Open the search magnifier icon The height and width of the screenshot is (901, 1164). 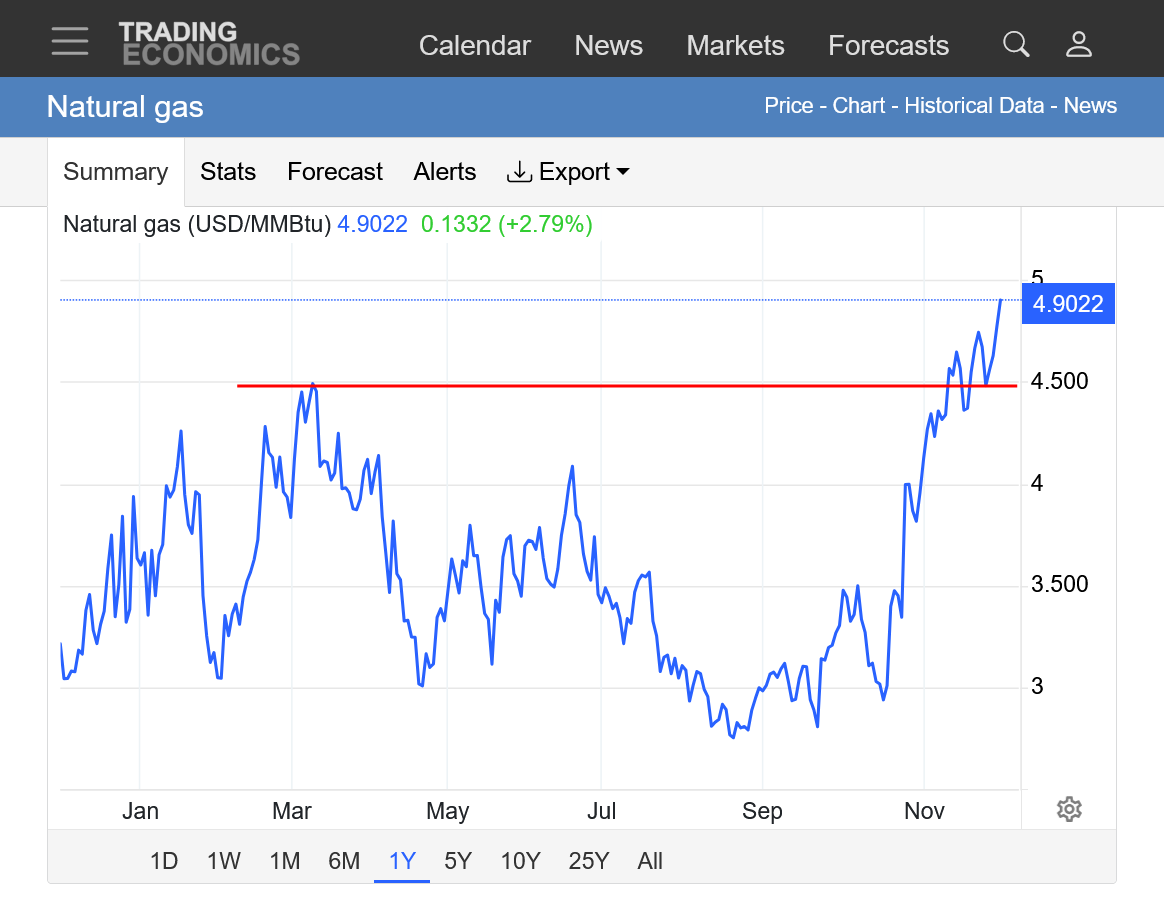pyautogui.click(x=1016, y=44)
